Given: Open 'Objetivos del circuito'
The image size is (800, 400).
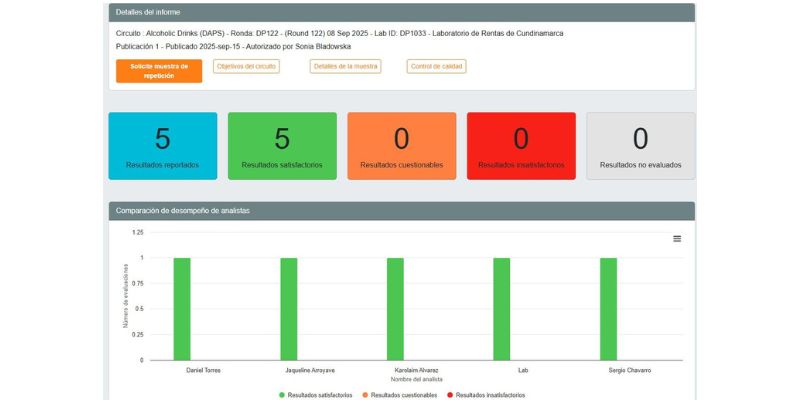Looking at the screenshot, I should pos(246,66).
